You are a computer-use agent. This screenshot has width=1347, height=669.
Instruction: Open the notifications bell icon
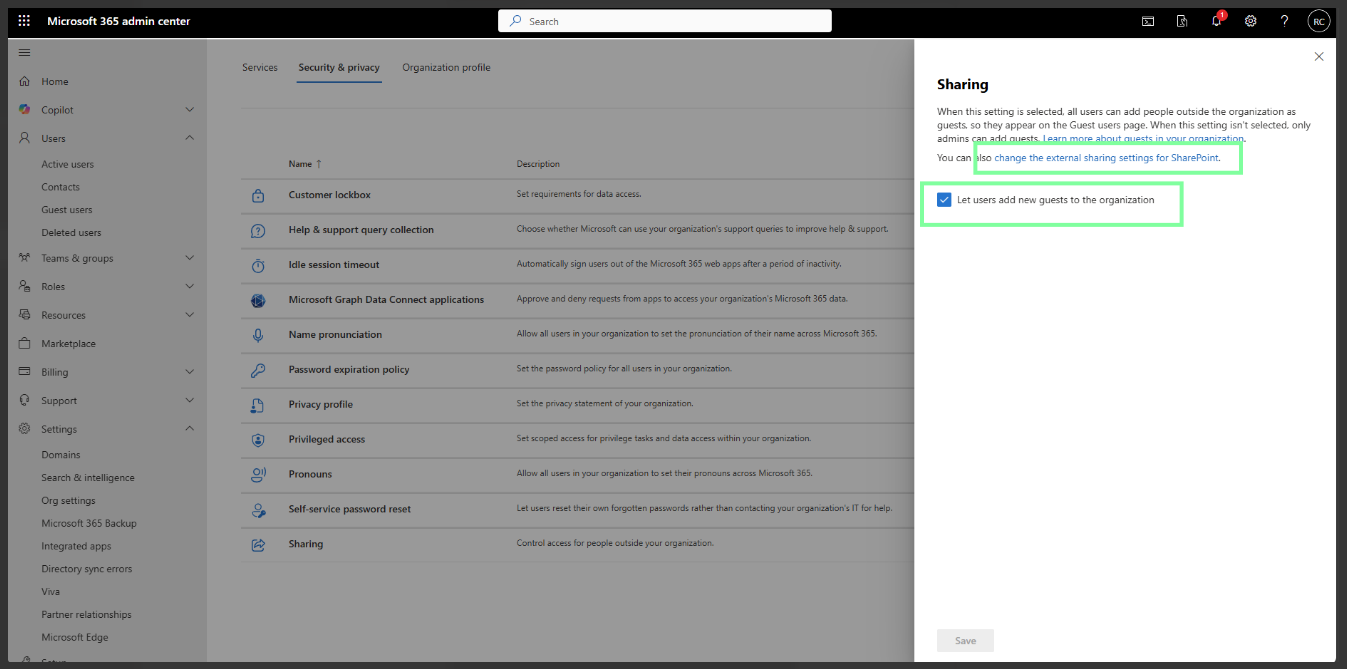point(1216,21)
